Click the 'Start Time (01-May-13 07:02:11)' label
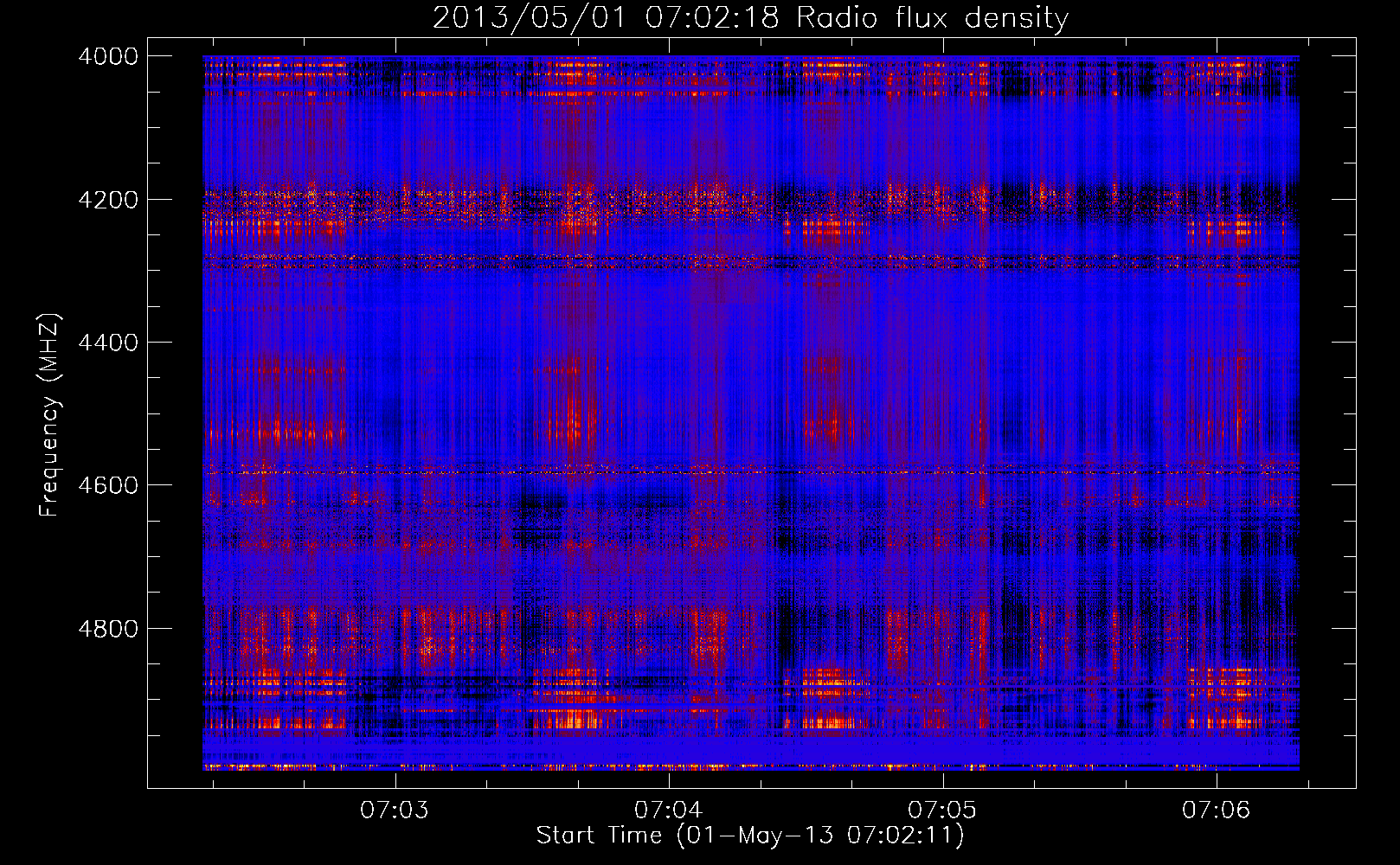1400x865 pixels. pos(750,836)
